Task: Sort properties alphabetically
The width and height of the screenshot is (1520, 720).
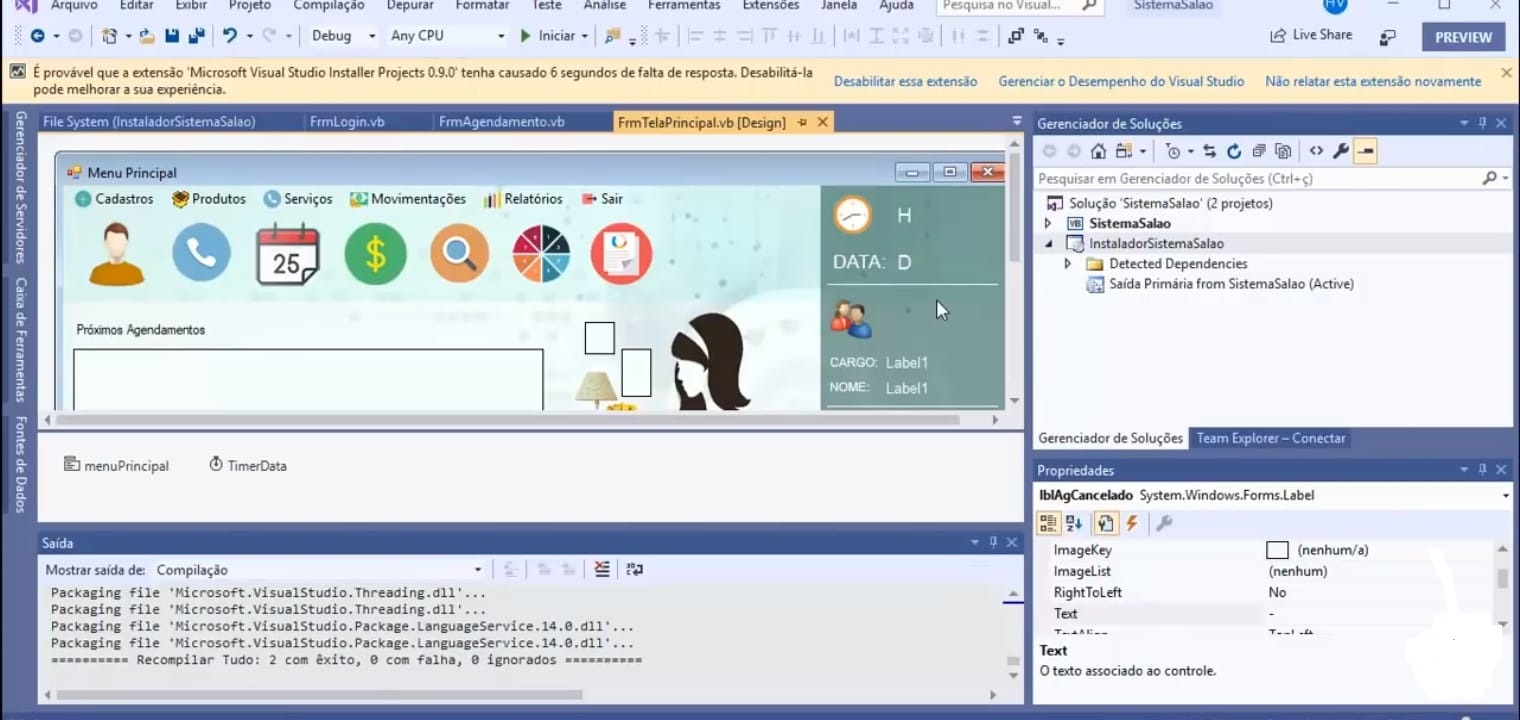Action: (x=1074, y=523)
